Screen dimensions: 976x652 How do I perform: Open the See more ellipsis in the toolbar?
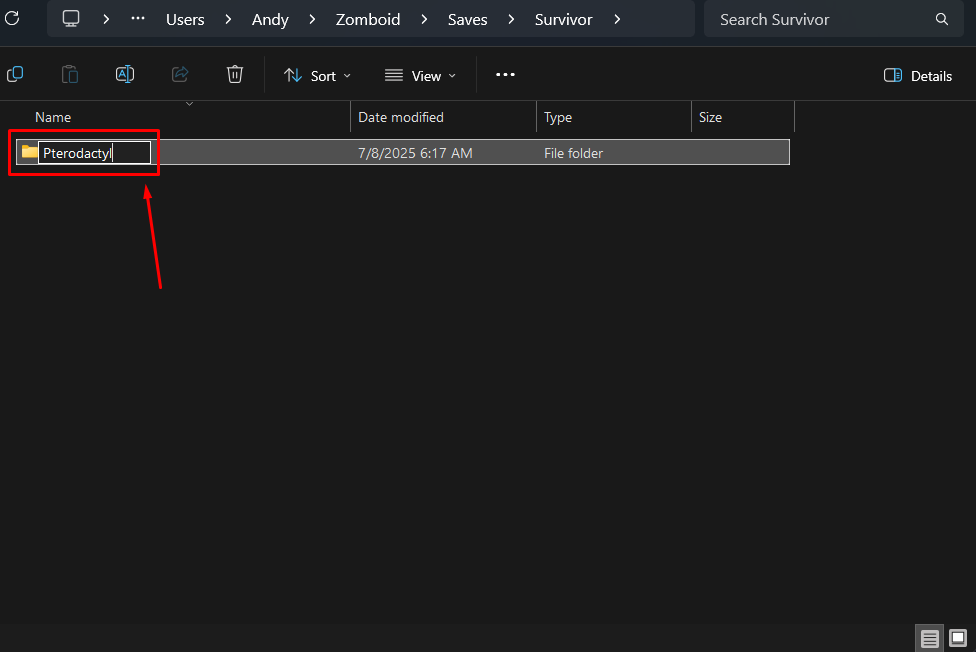(x=505, y=75)
